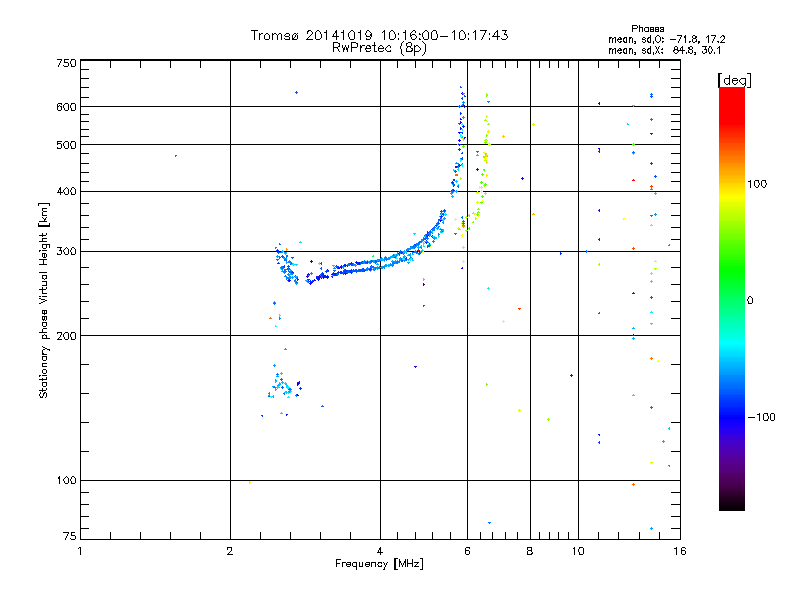Click the cyan echo cluster near 150 km

tap(284, 386)
